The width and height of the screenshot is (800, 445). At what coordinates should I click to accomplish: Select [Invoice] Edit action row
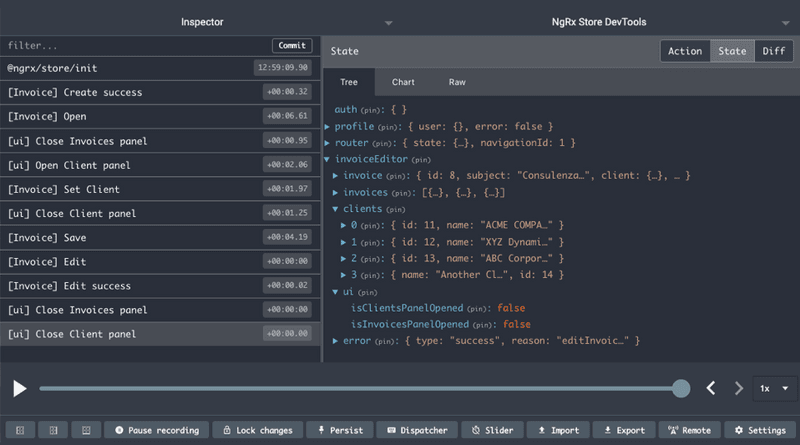160,262
